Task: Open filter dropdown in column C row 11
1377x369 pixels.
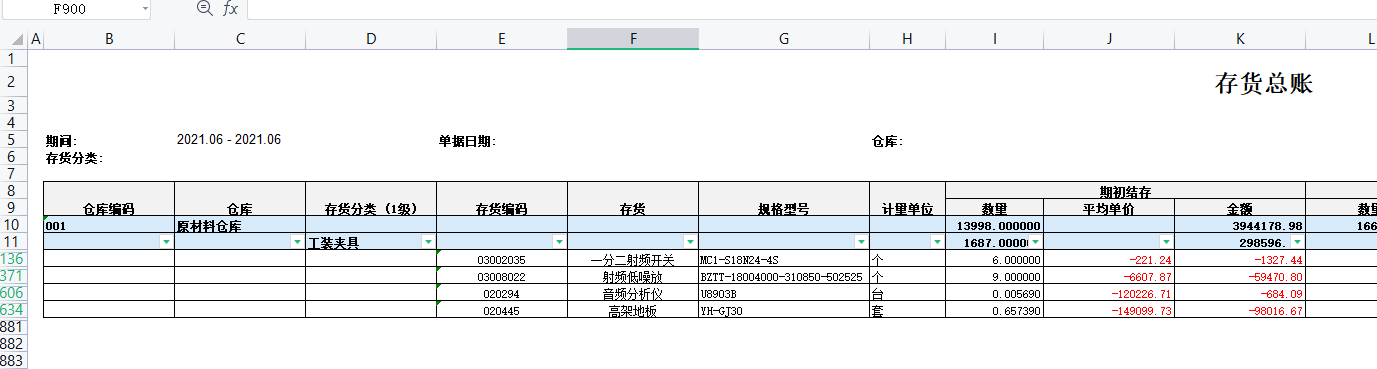Action: pos(297,242)
